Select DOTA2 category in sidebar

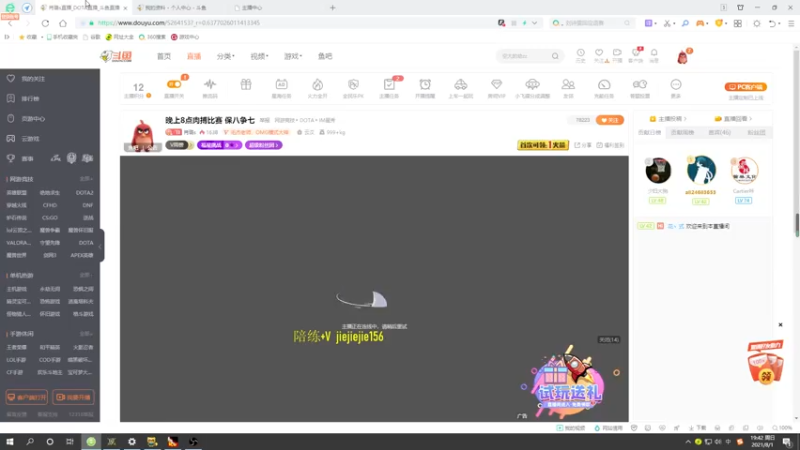85,193
